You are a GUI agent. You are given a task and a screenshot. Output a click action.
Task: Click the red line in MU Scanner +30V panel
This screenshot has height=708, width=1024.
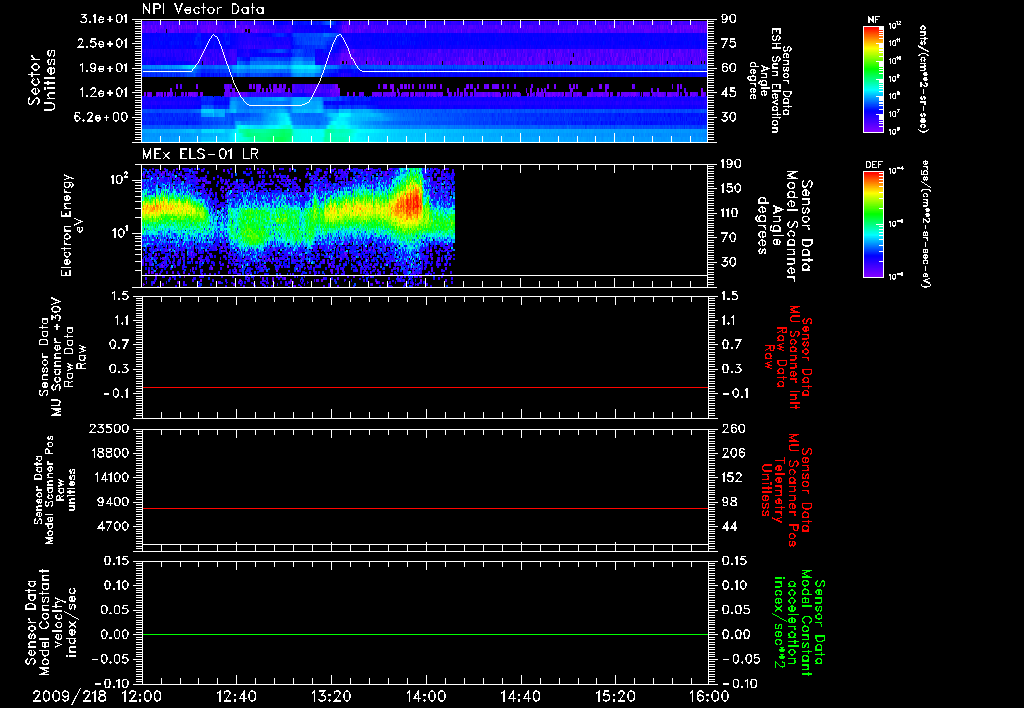coord(425,387)
